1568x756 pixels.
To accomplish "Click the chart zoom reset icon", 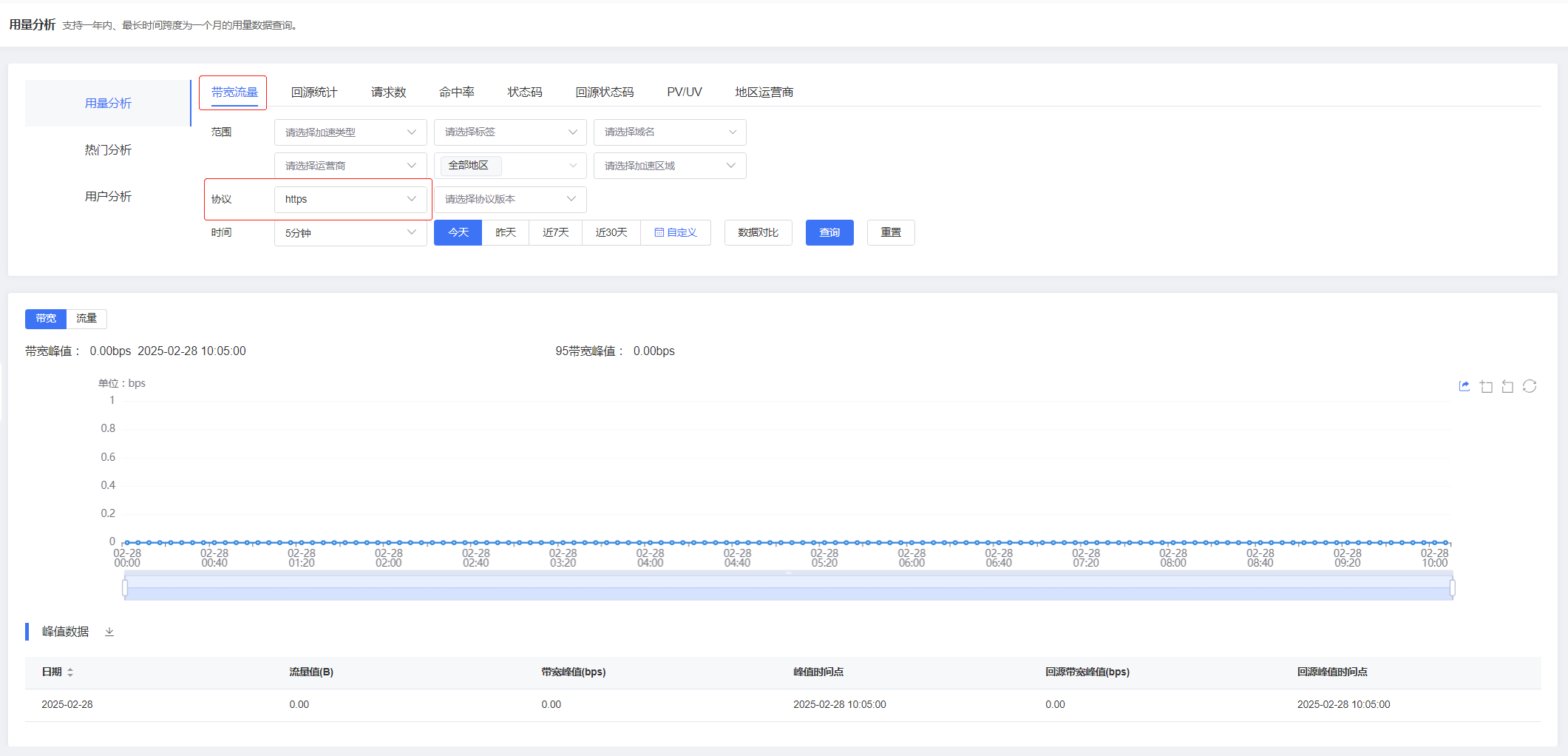I will tap(1507, 386).
